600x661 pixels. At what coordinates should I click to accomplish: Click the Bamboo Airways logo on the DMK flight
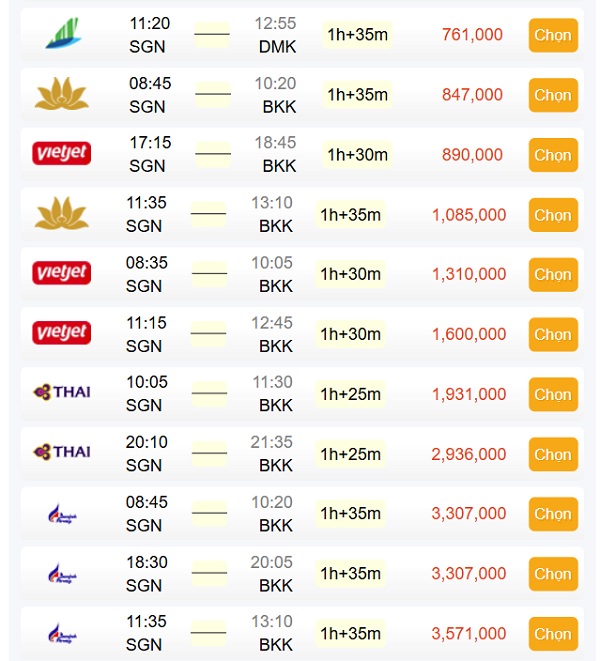click(61, 35)
